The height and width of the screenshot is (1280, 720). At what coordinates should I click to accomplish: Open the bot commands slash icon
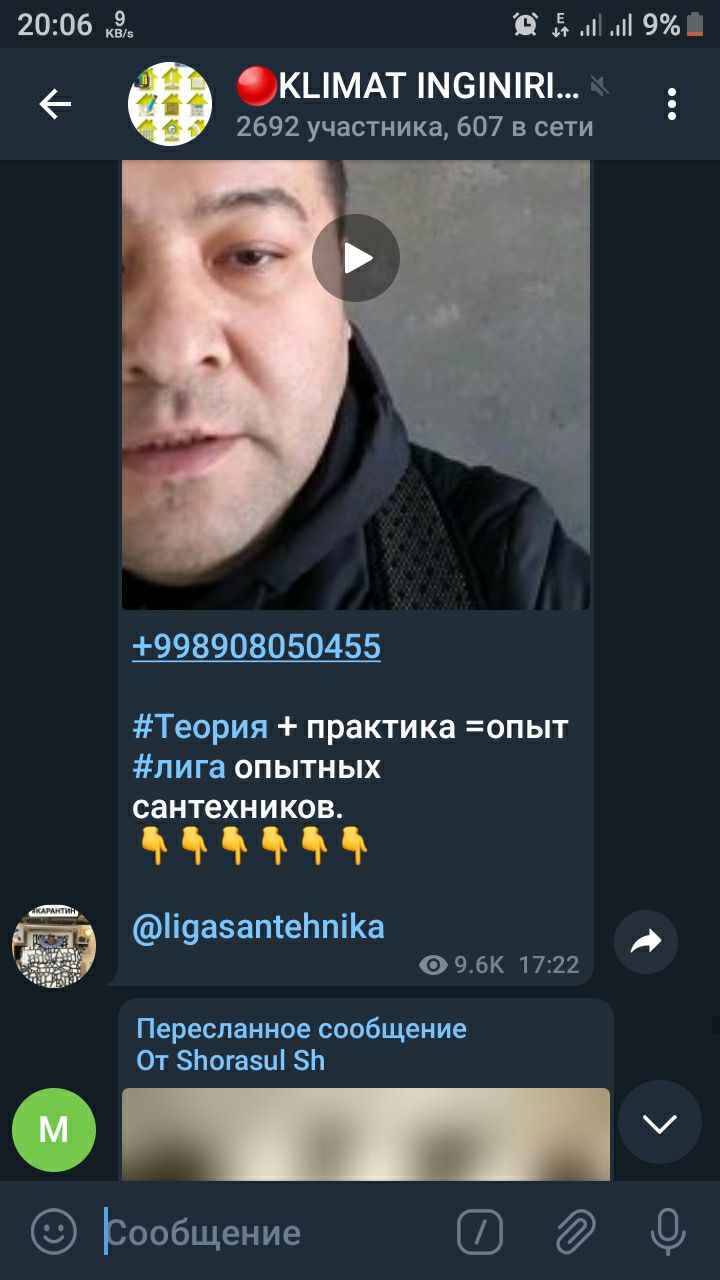tap(480, 1232)
